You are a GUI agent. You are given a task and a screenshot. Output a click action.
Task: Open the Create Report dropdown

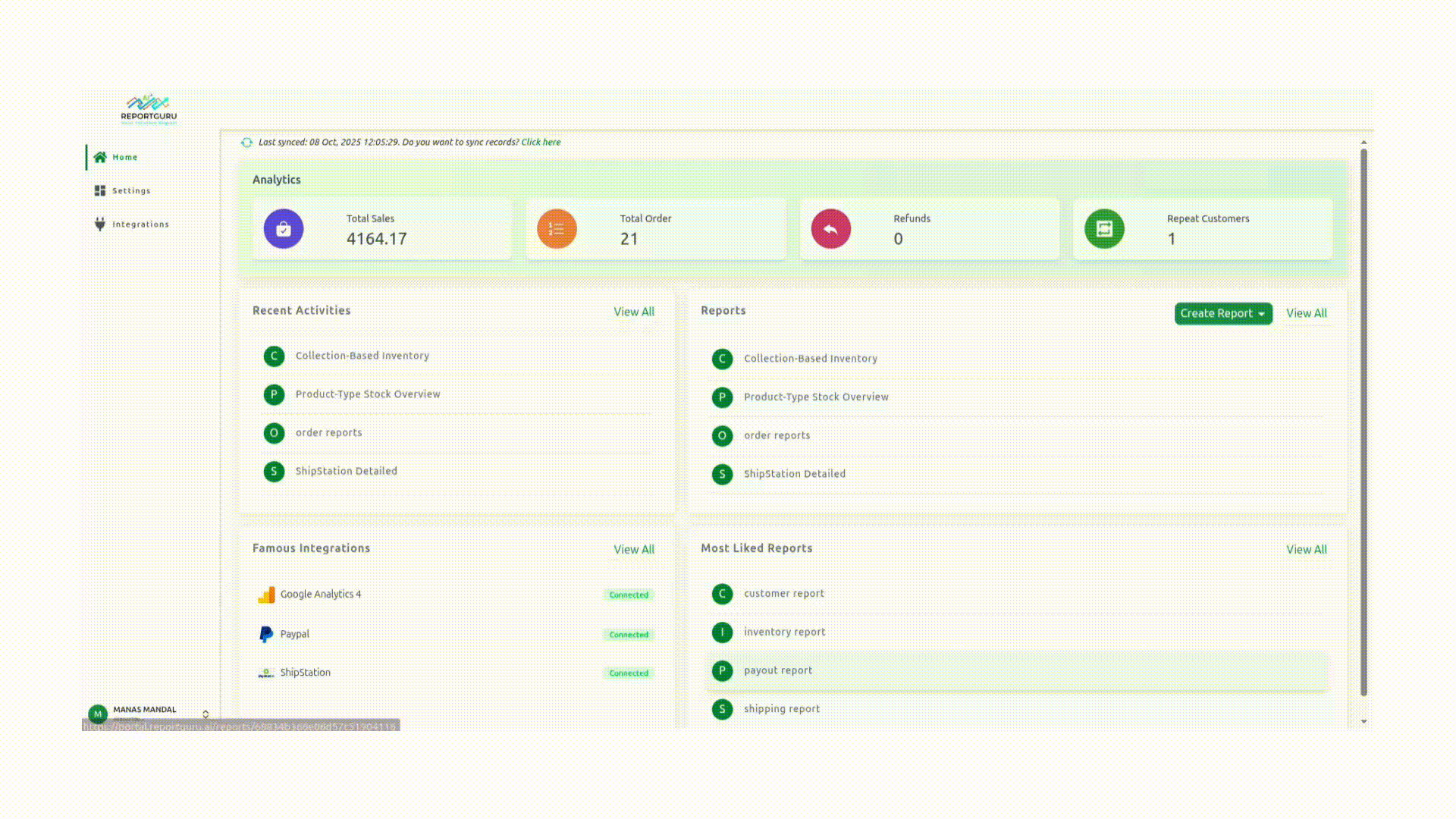point(1222,314)
